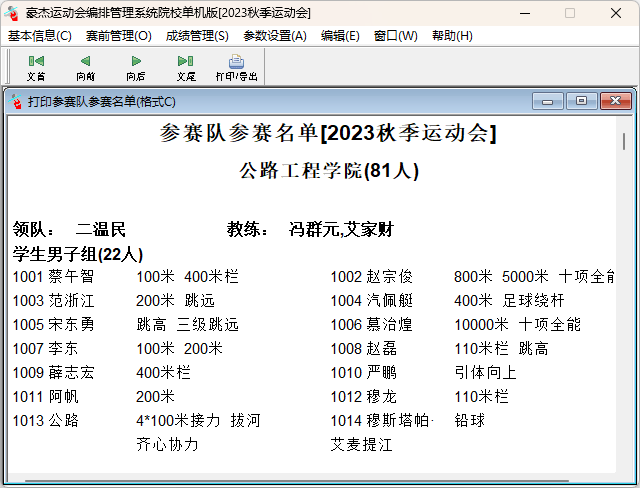Click team leader name 二温民
The height and width of the screenshot is (488, 640).
(101, 229)
